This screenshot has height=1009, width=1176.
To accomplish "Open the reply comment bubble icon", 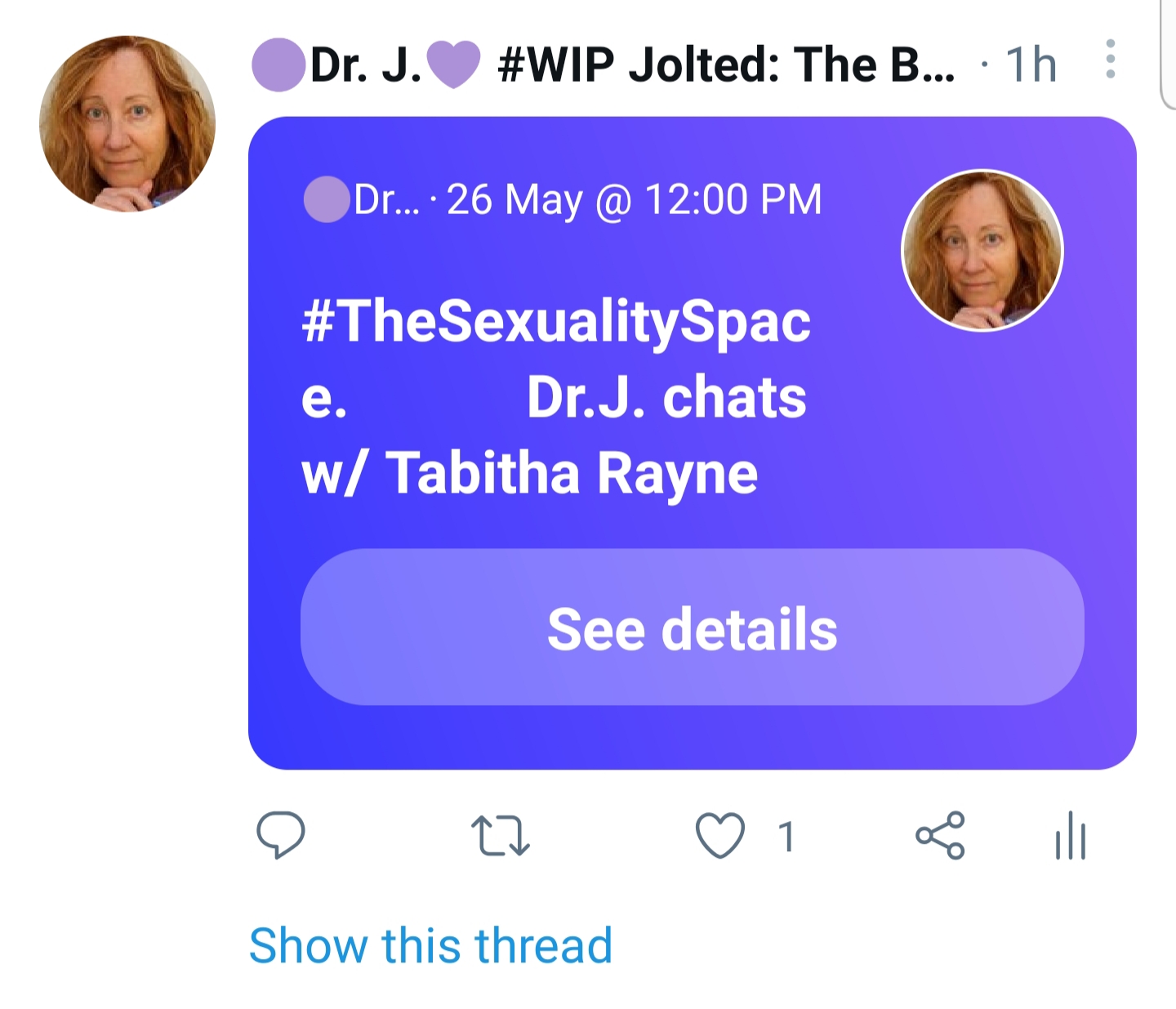I will point(280,835).
